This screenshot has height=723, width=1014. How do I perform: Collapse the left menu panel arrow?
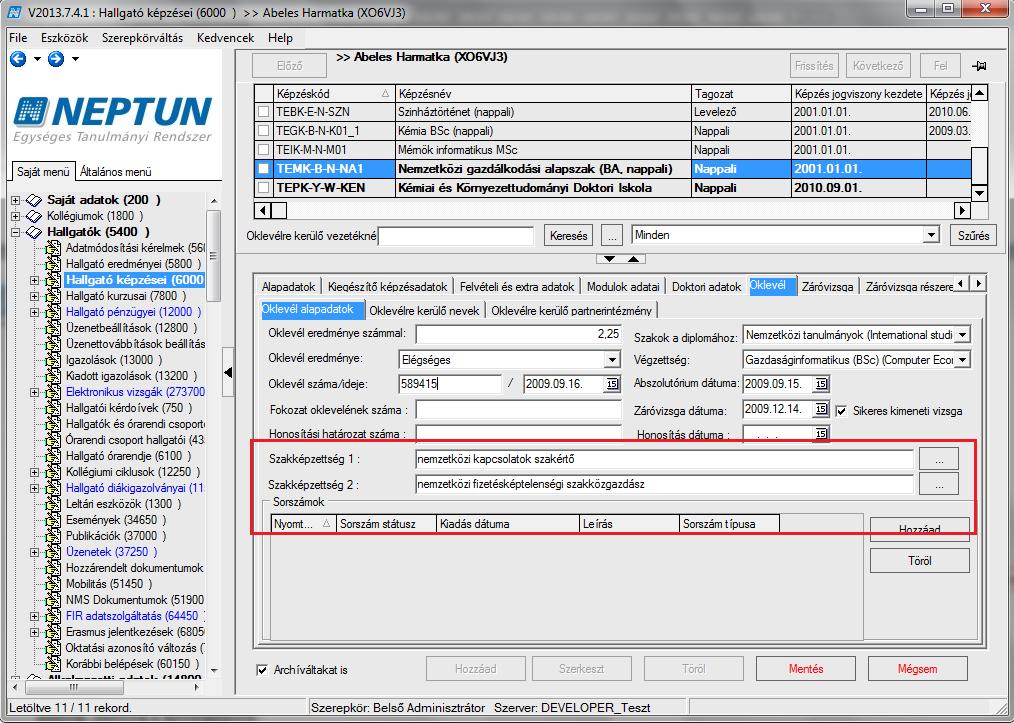(228, 372)
